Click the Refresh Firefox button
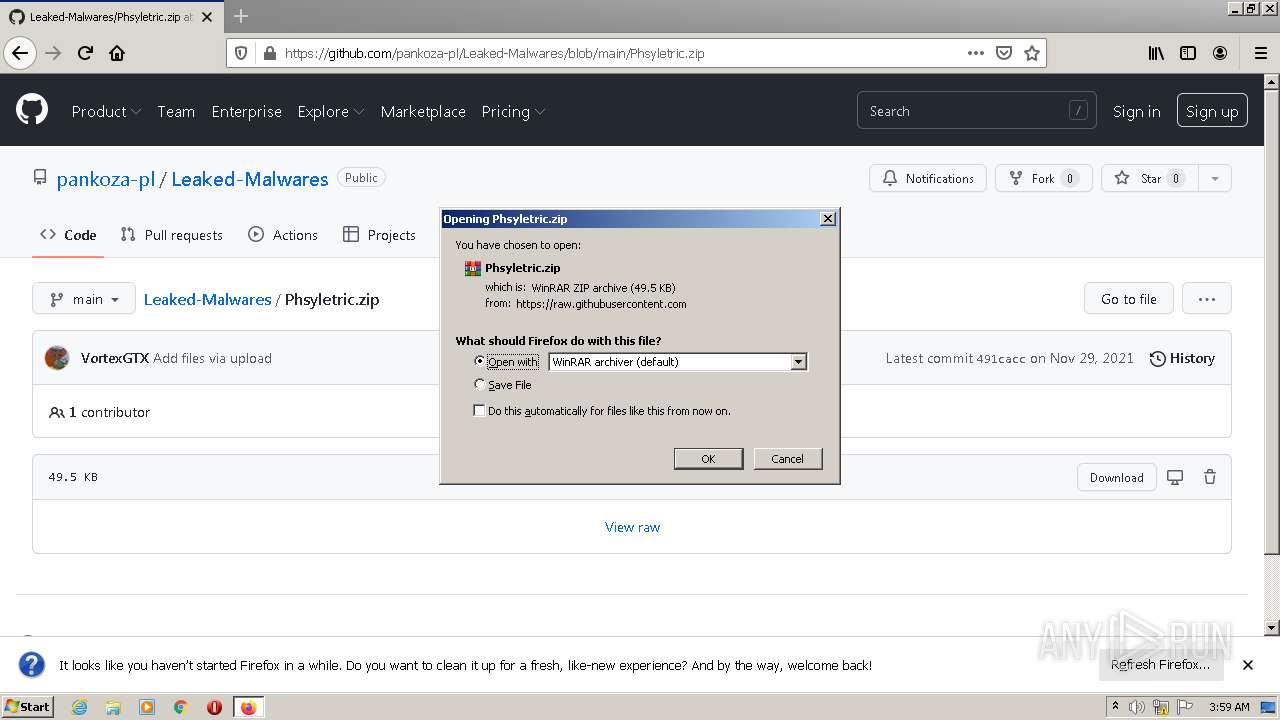Image resolution: width=1280 pixels, height=720 pixels. click(x=1160, y=665)
